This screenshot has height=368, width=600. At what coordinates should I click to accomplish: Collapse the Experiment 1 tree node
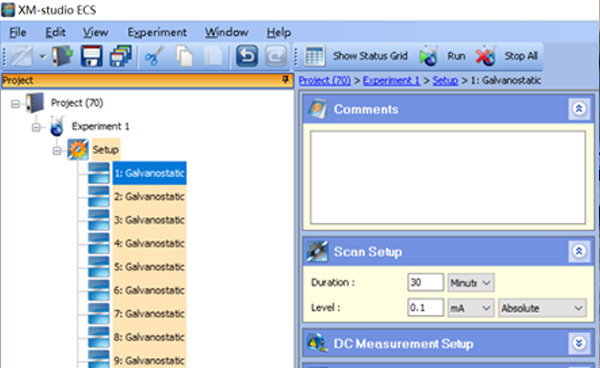[36, 127]
